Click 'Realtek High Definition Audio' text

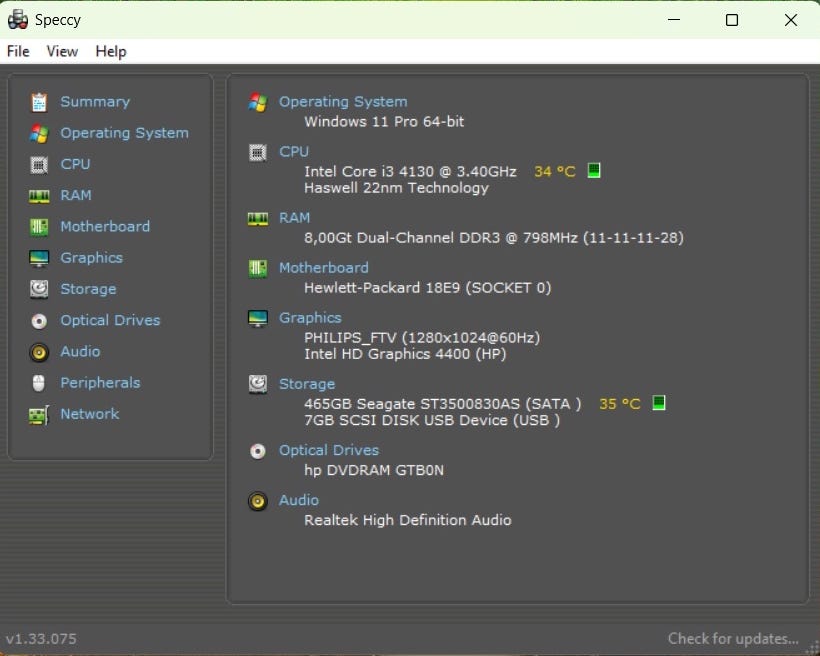(x=408, y=521)
